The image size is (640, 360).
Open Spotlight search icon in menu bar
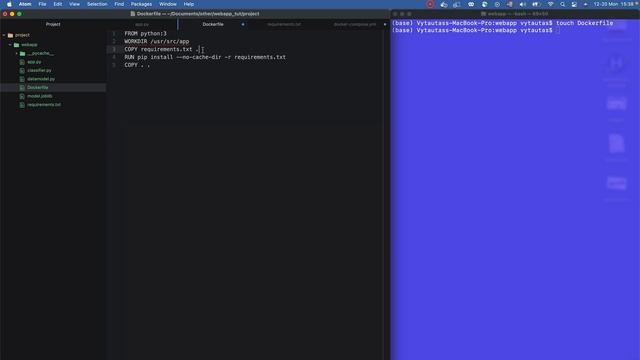pos(562,4)
